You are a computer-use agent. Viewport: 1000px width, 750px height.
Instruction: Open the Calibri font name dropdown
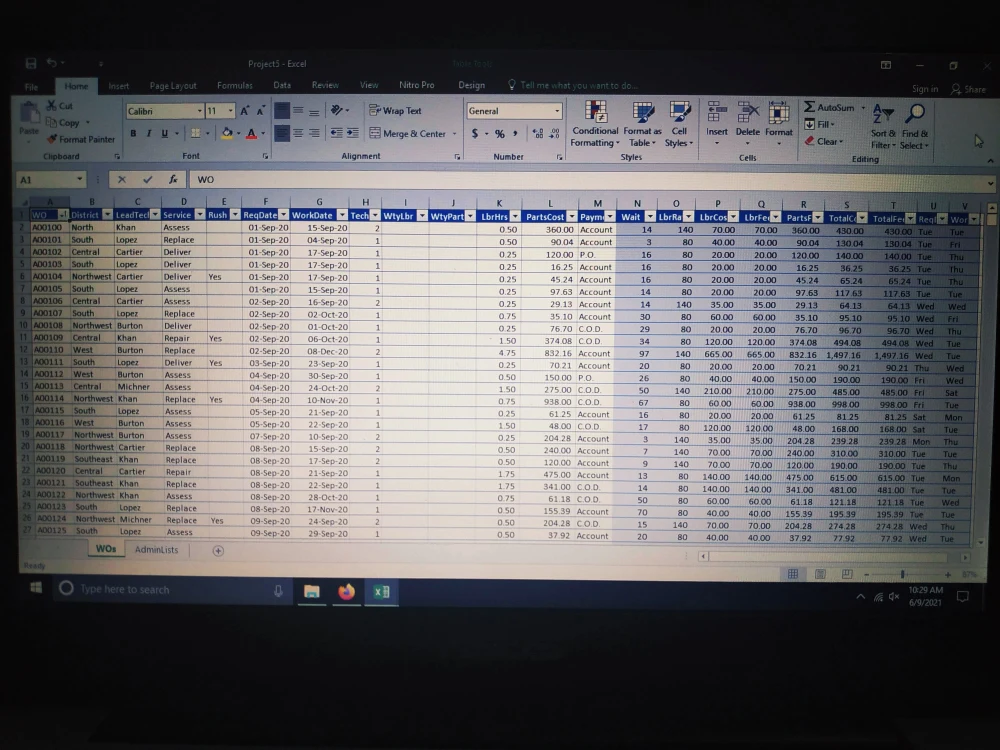(x=199, y=111)
